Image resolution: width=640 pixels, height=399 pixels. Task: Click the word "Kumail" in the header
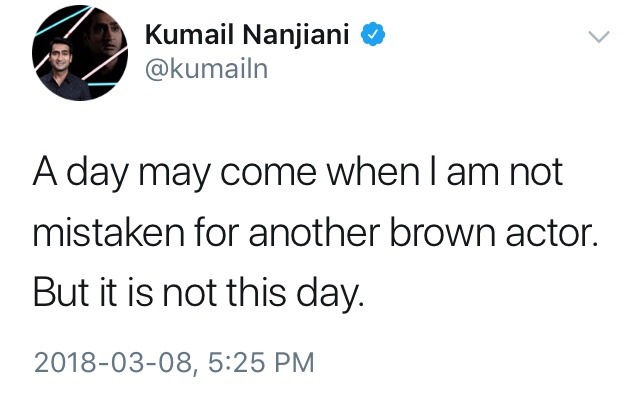(x=190, y=34)
